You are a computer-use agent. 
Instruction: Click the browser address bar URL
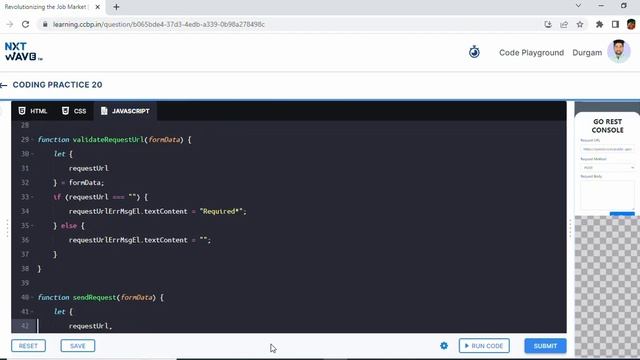(159, 24)
